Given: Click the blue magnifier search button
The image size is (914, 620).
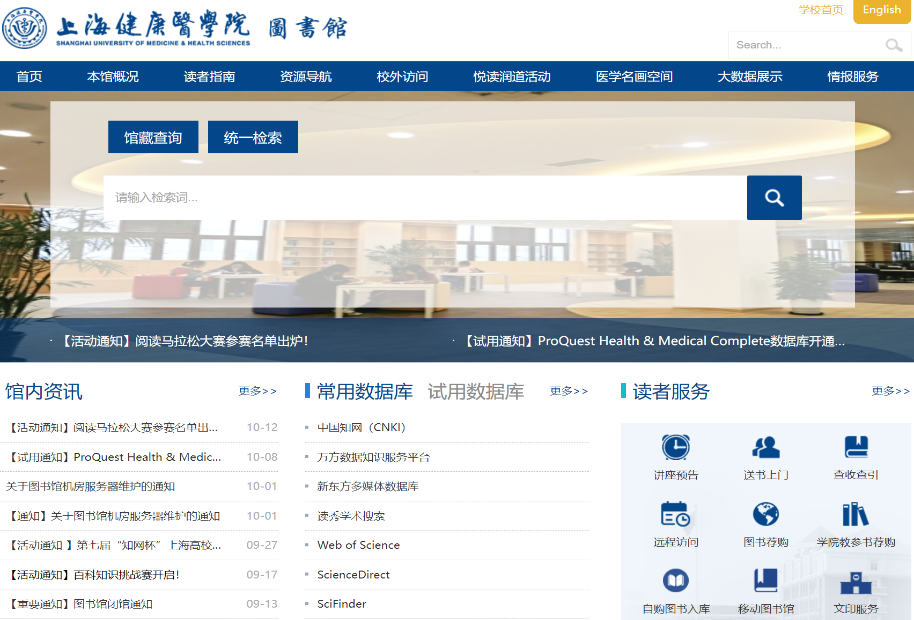Looking at the screenshot, I should (x=774, y=198).
